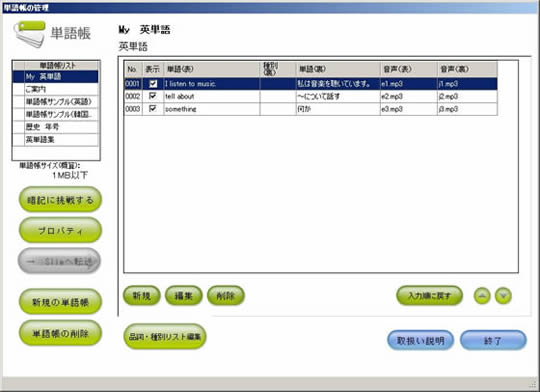Click the e2.mp3 audio cell
This screenshot has height=392, width=540.
(x=409, y=96)
